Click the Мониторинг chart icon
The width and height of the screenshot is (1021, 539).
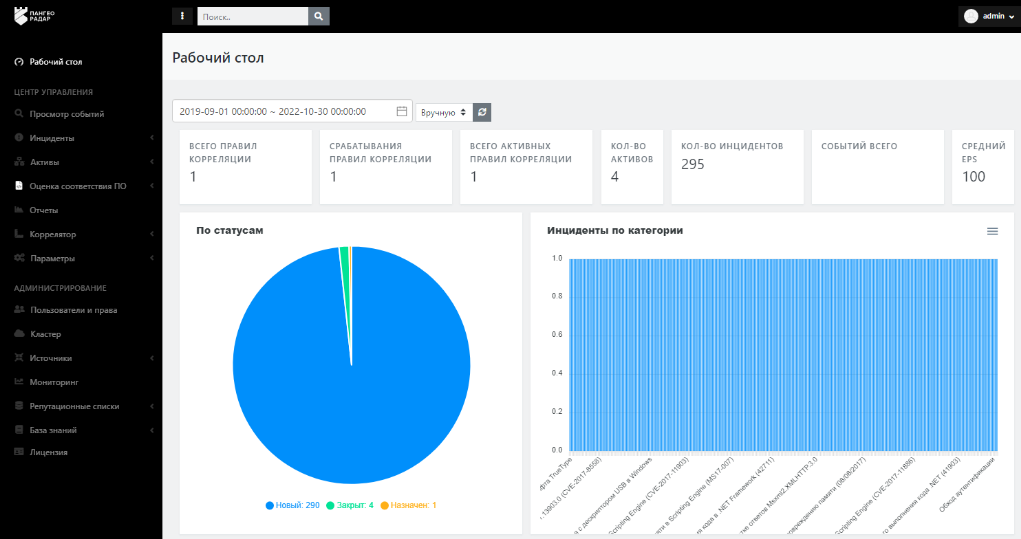[x=19, y=381]
